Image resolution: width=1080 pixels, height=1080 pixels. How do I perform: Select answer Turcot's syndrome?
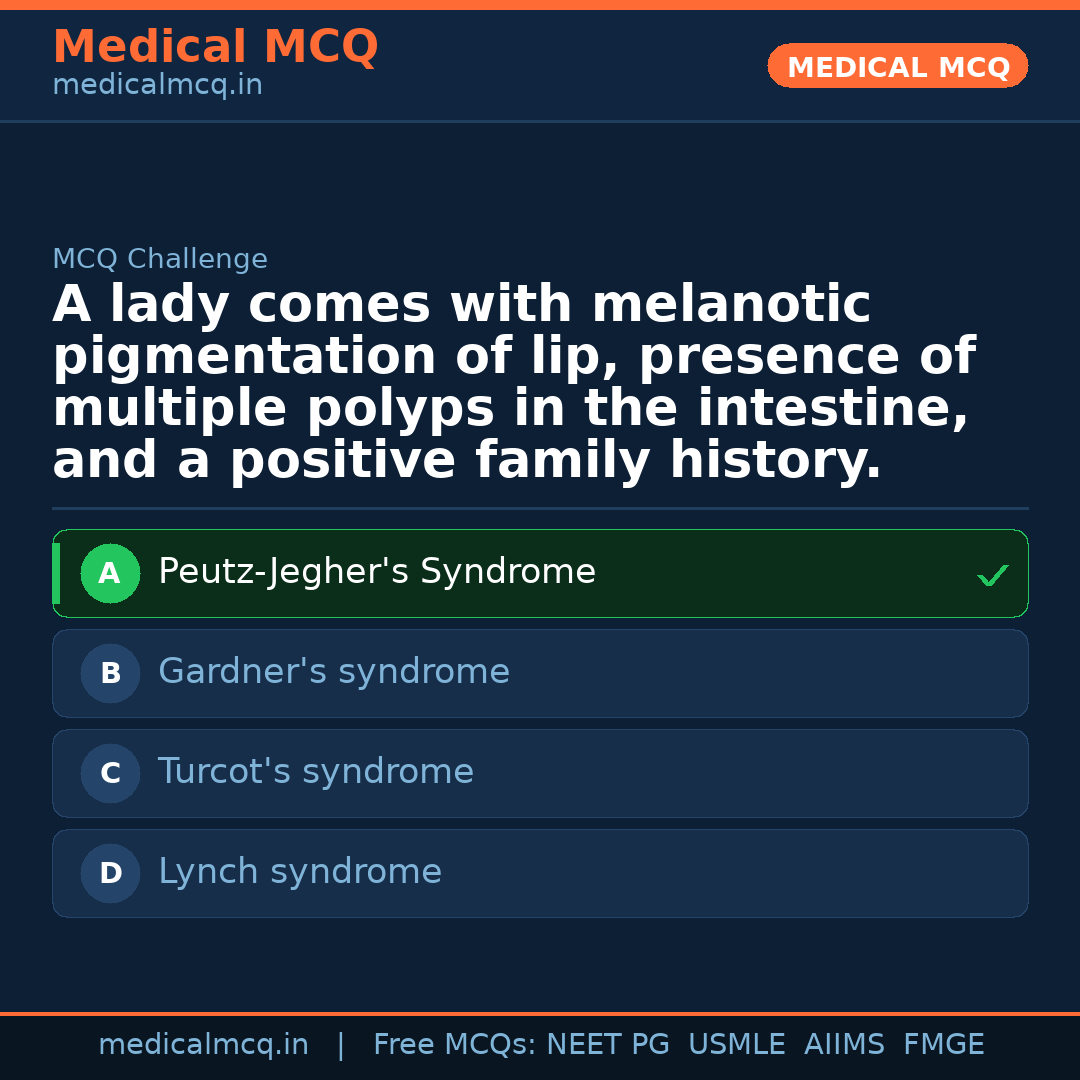316,771
